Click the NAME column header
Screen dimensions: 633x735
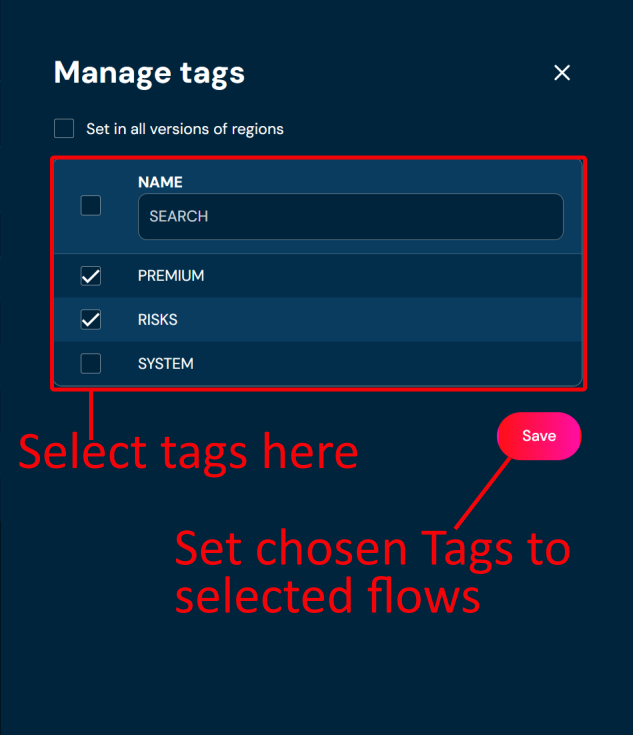point(160,183)
